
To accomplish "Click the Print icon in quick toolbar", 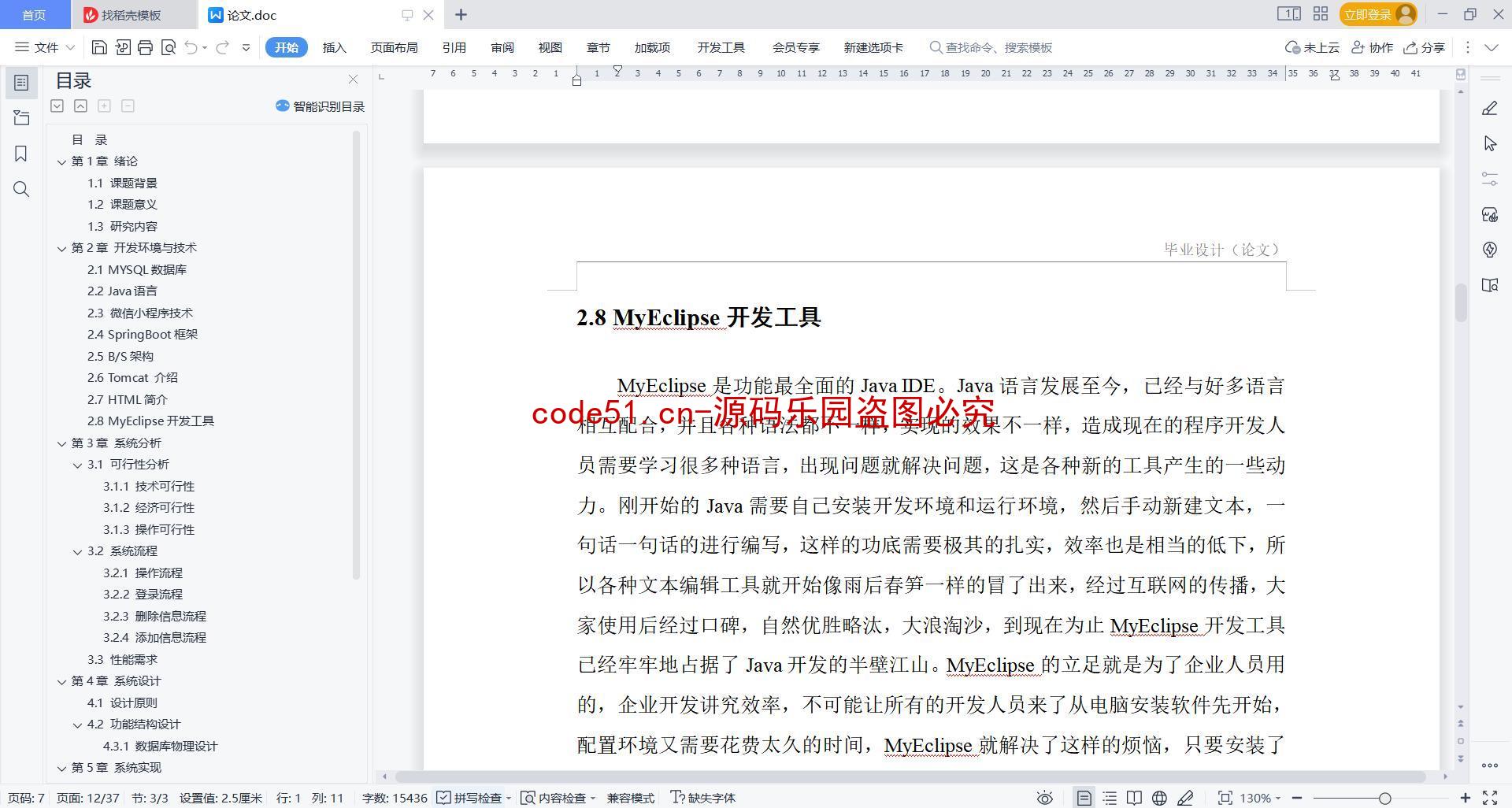I will click(145, 47).
